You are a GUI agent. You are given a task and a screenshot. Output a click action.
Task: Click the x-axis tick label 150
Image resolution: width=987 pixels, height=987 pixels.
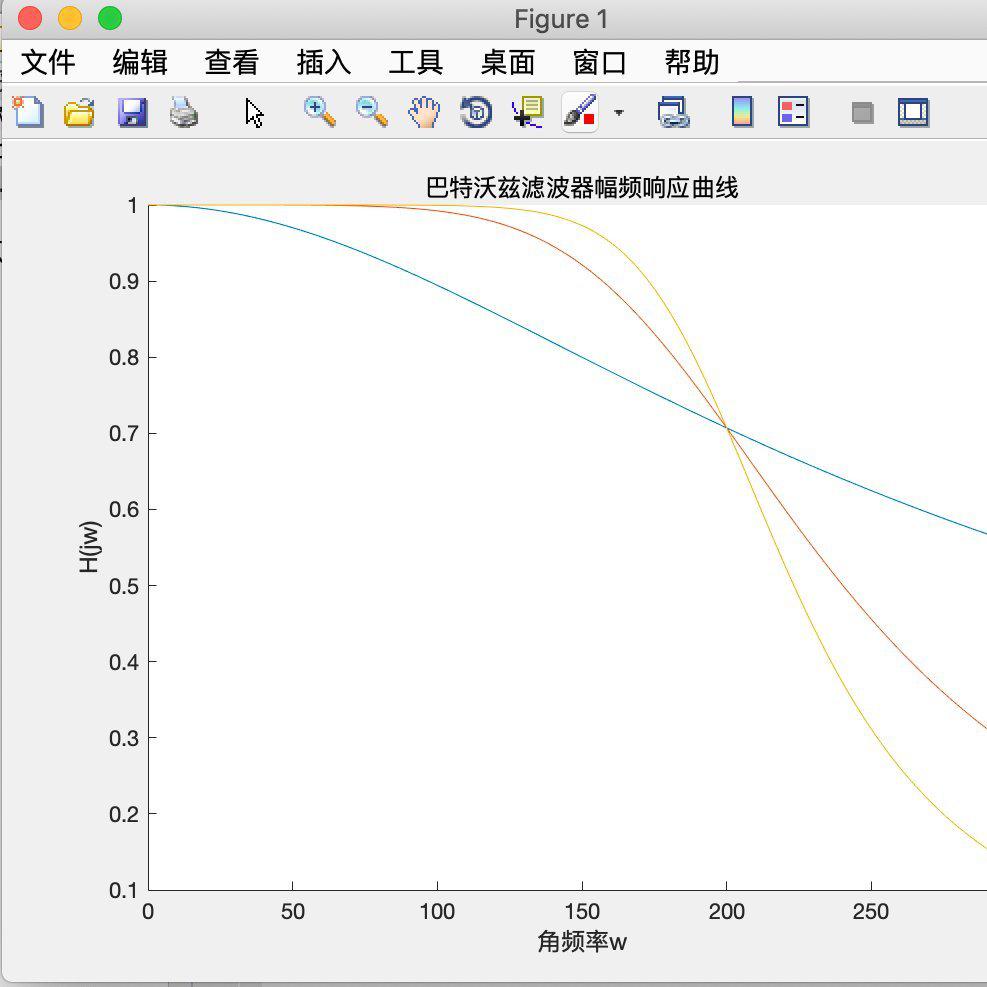point(582,911)
